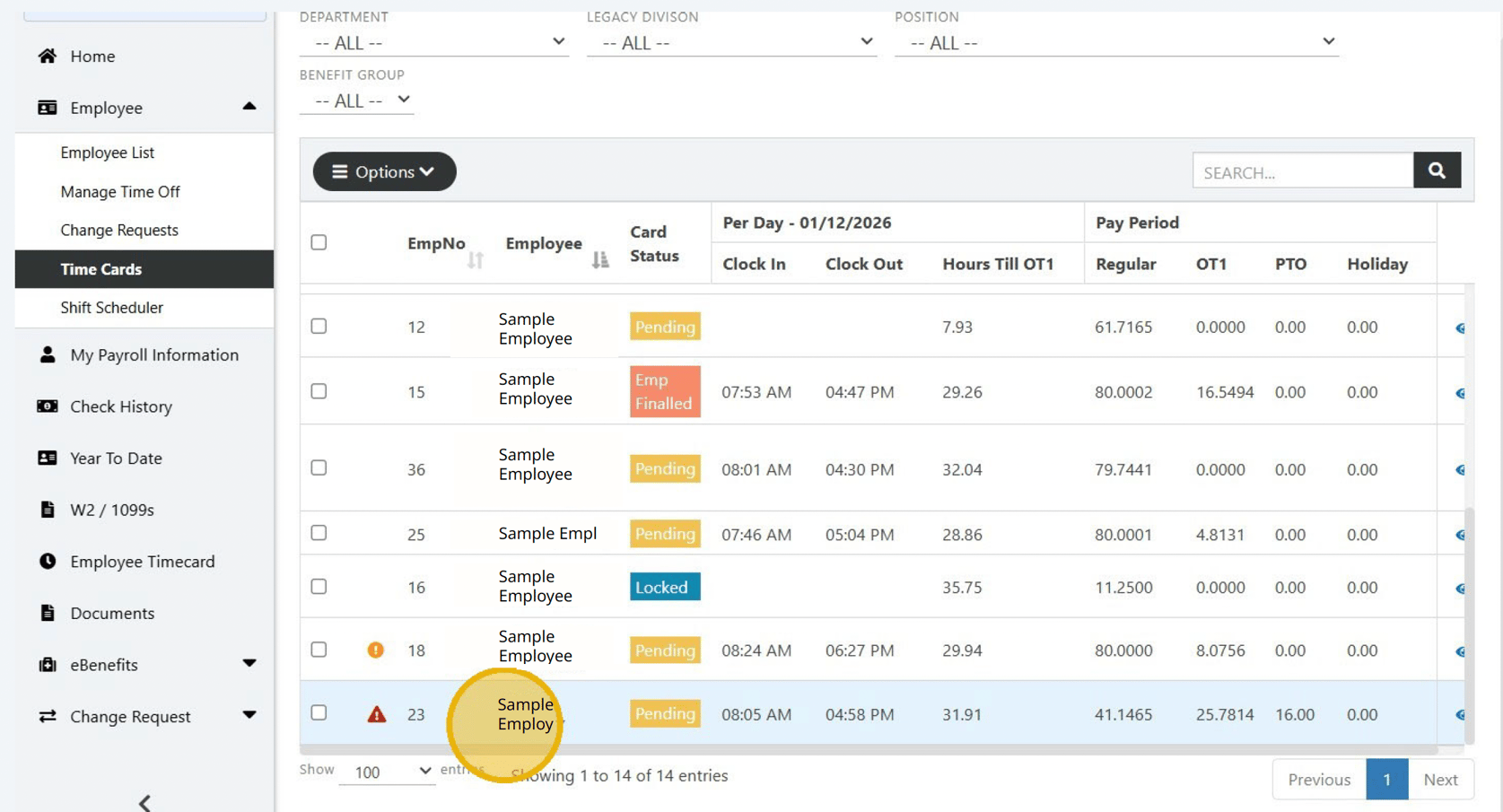Click page 1 pagination button
Screen dimensions: 1503x812
[1386, 779]
